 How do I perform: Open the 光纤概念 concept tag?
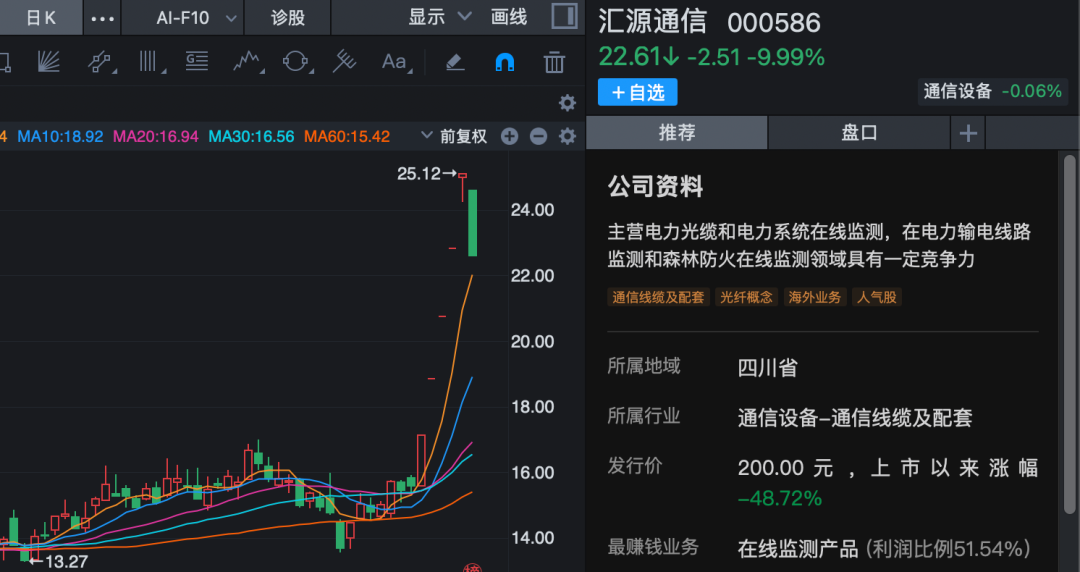pos(746,297)
